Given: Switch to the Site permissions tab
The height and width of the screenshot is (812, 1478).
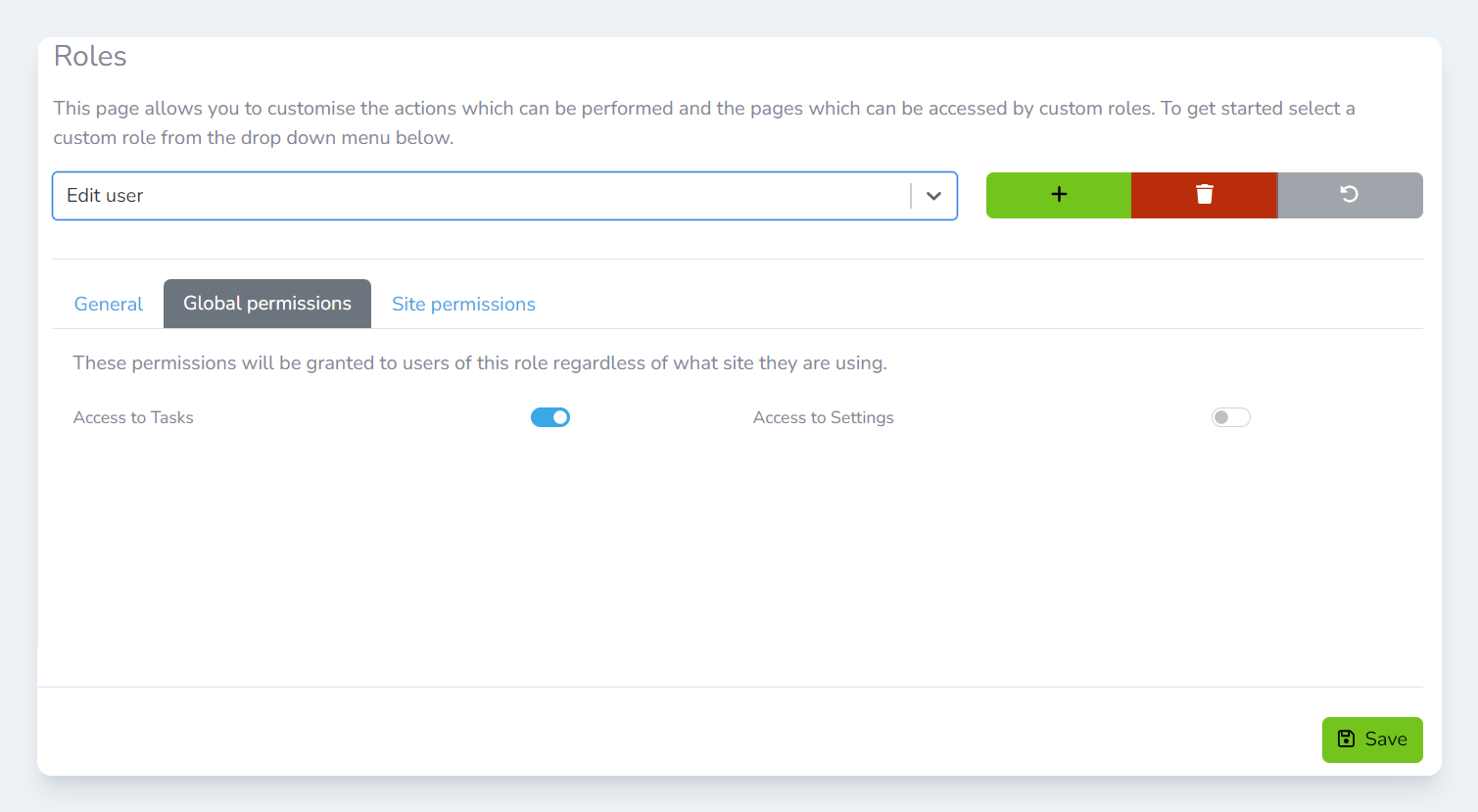Looking at the screenshot, I should pyautogui.click(x=463, y=305).
